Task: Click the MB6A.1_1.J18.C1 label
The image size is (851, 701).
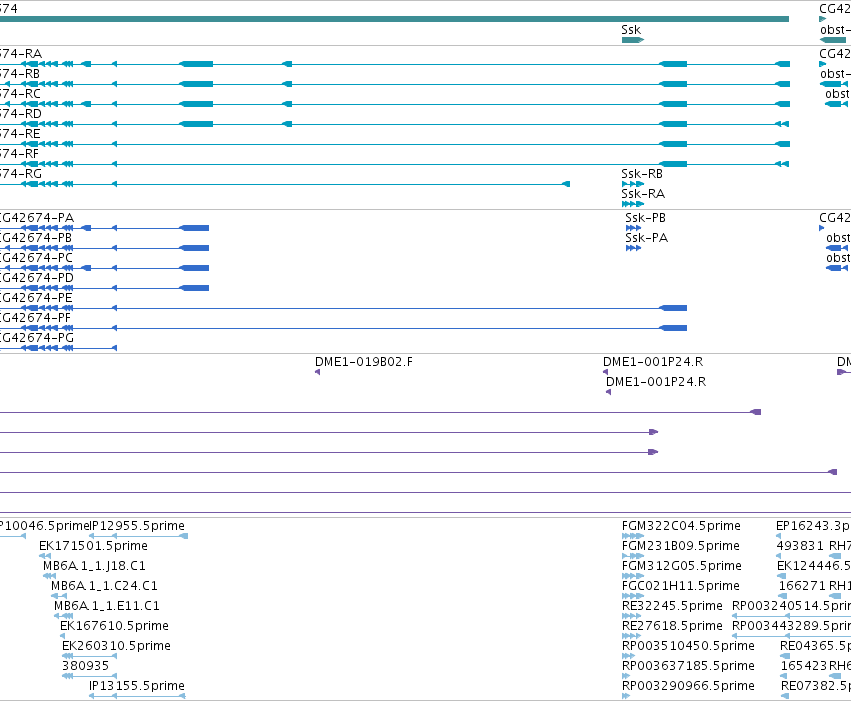Action: click(x=94, y=566)
